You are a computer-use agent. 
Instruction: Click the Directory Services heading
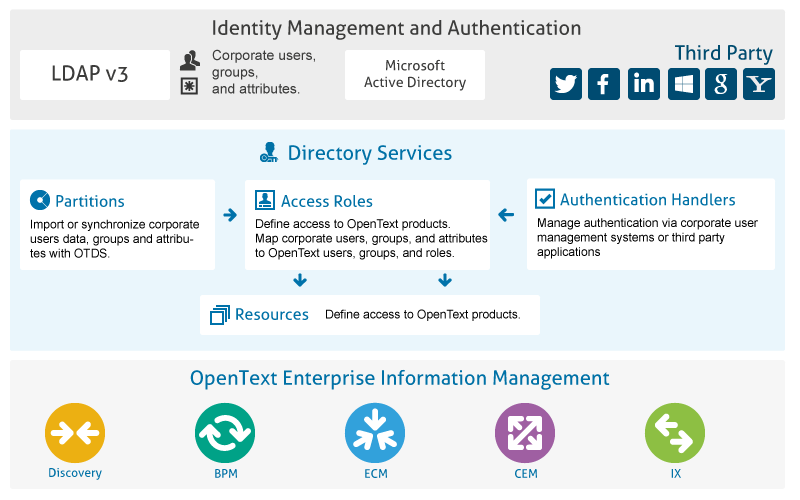370,153
